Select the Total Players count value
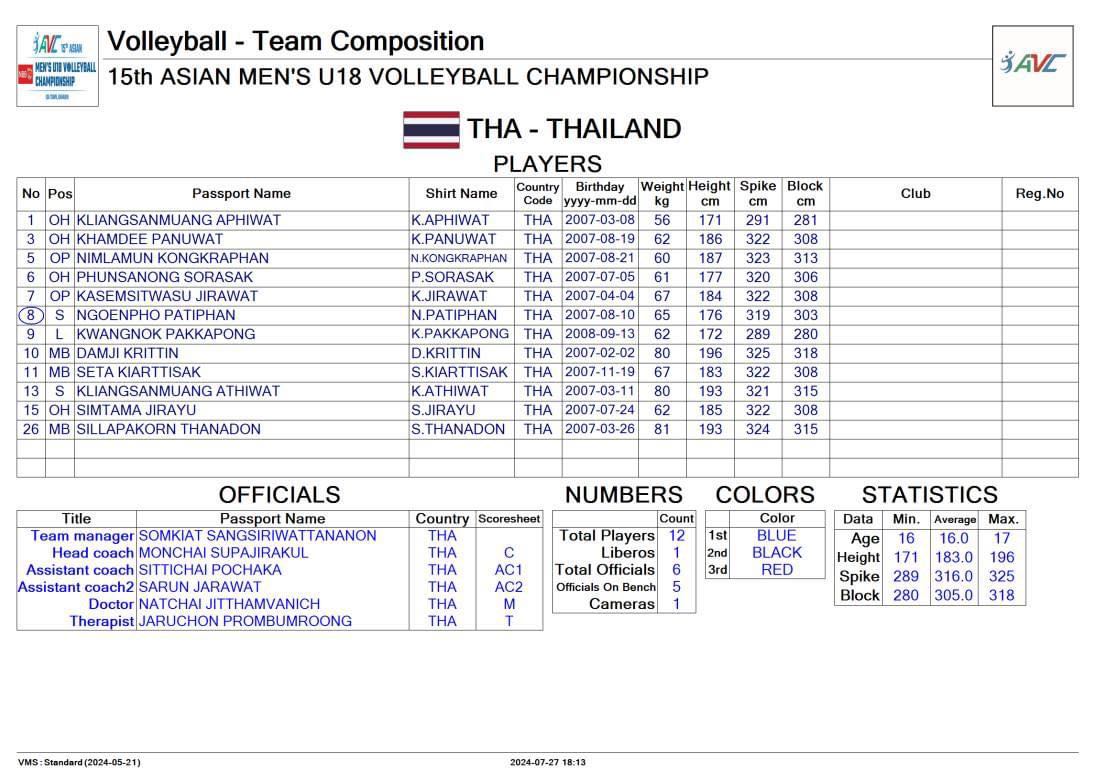Image resolution: width=1096 pixels, height=778 pixels. (676, 536)
